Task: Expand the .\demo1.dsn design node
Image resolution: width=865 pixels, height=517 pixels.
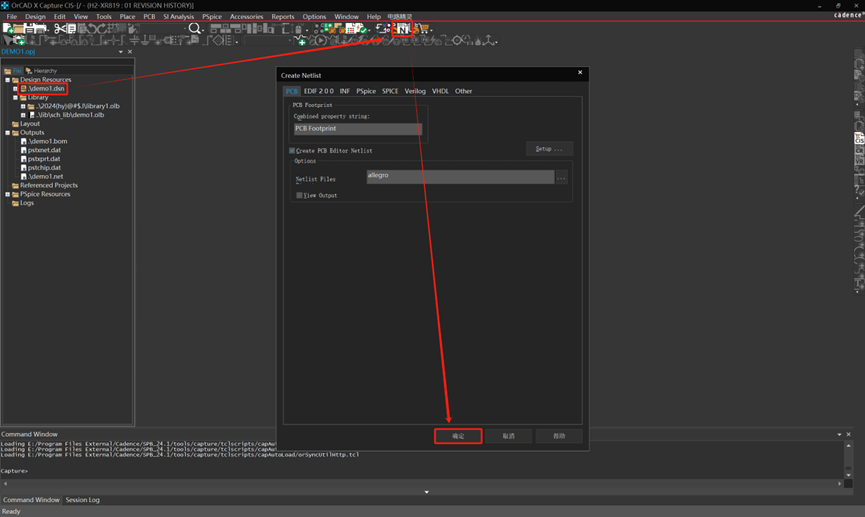Action: coord(15,88)
